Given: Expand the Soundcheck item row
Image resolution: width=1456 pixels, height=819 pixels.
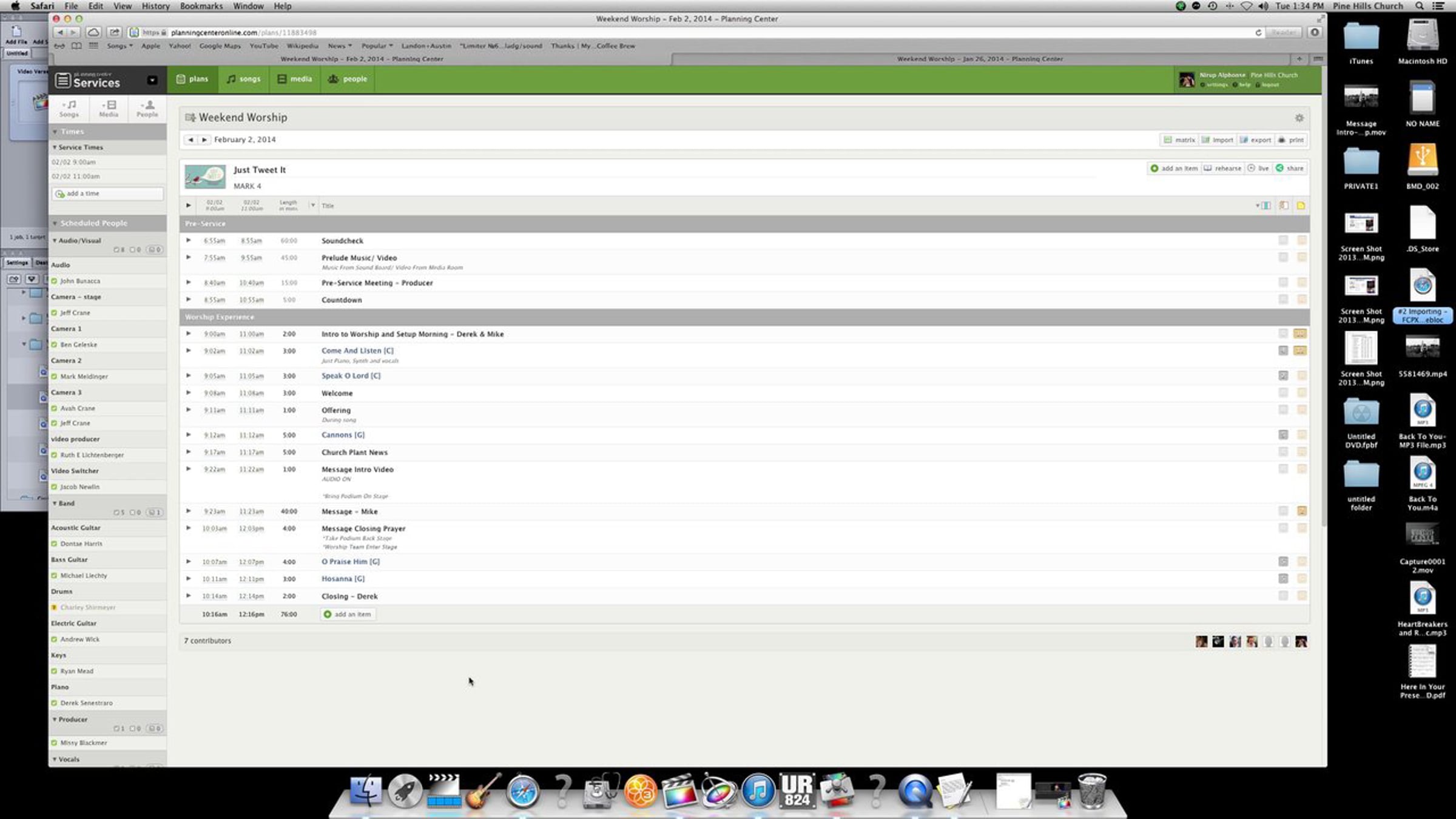Looking at the screenshot, I should click(189, 241).
